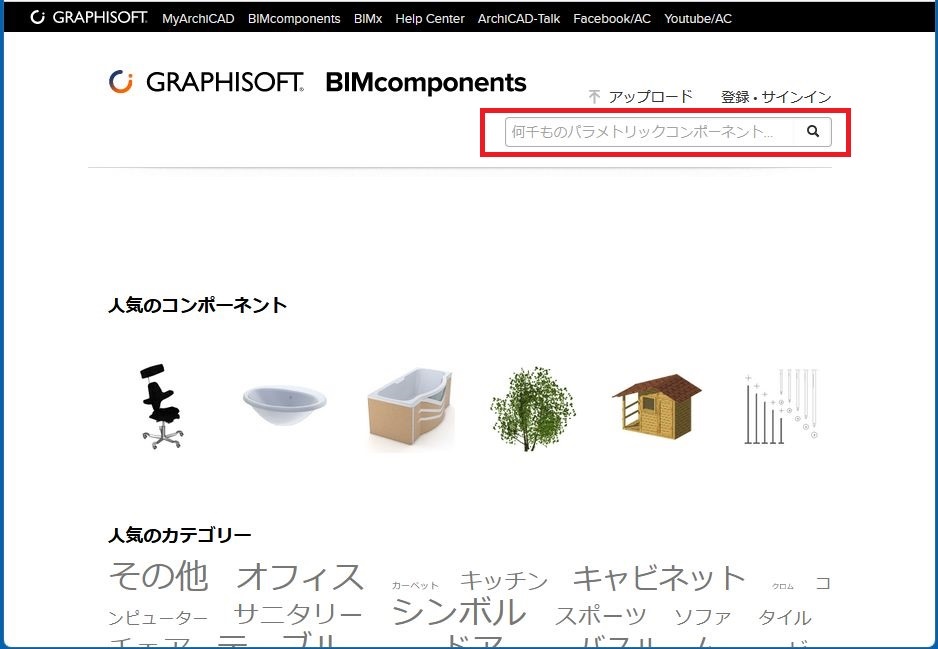
Task: Visit Facebook/AC link
Action: 612,19
